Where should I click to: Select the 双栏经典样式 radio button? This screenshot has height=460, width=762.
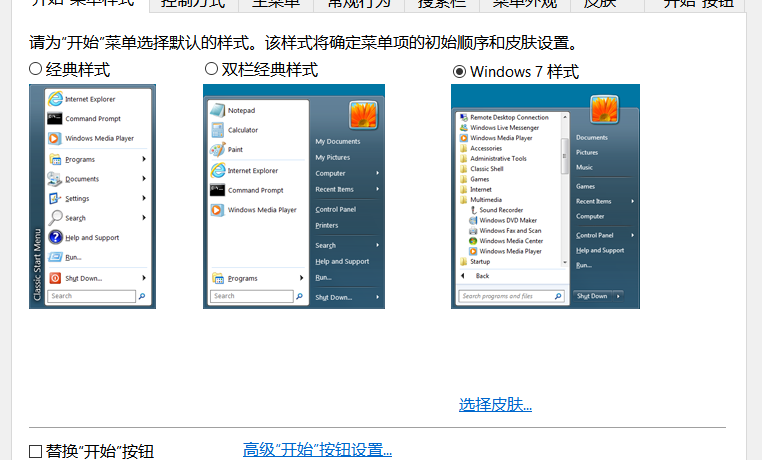(211, 69)
